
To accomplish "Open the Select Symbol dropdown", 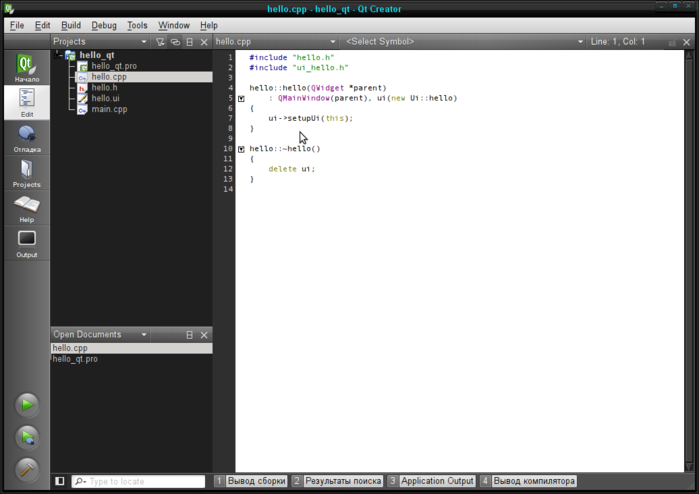I will 463,41.
